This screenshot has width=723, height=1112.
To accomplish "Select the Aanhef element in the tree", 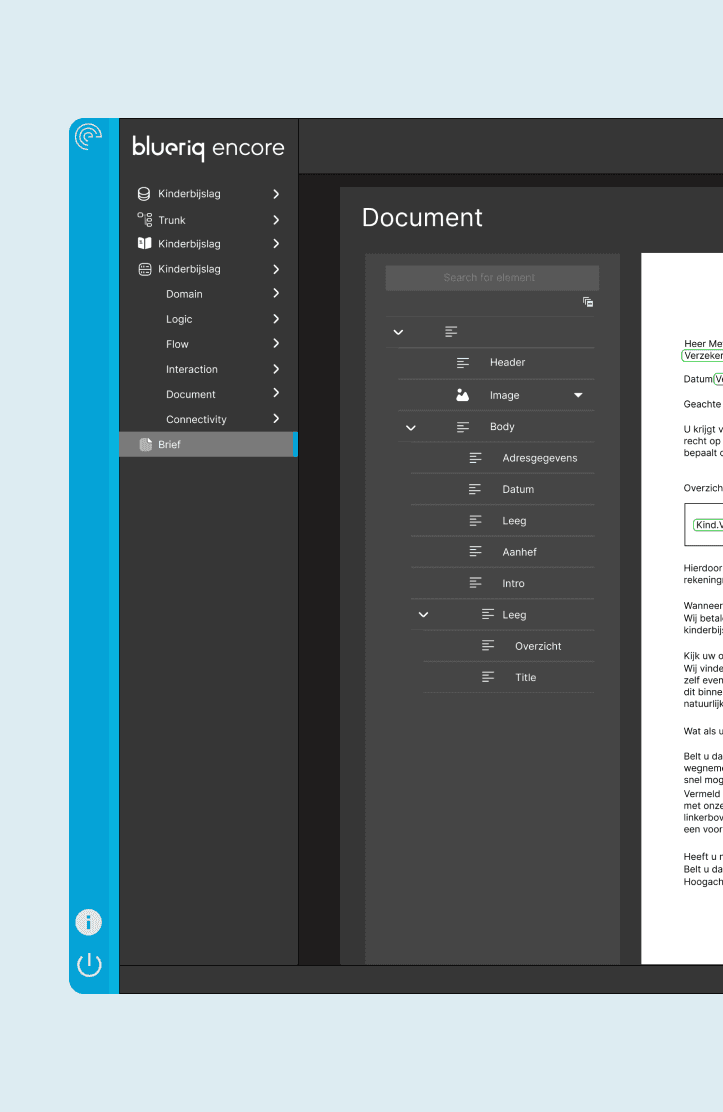I will (x=519, y=552).
